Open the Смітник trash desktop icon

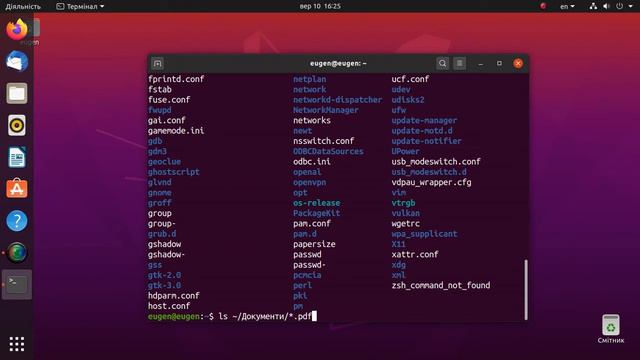(611, 329)
